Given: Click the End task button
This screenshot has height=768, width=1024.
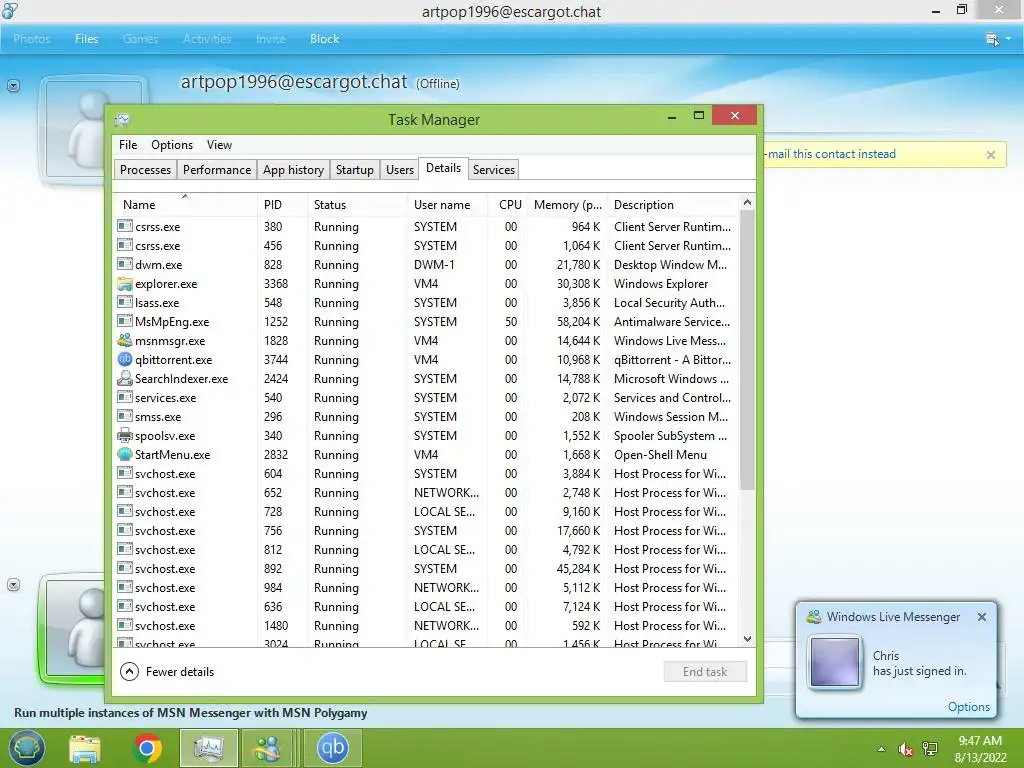Looking at the screenshot, I should [705, 671].
